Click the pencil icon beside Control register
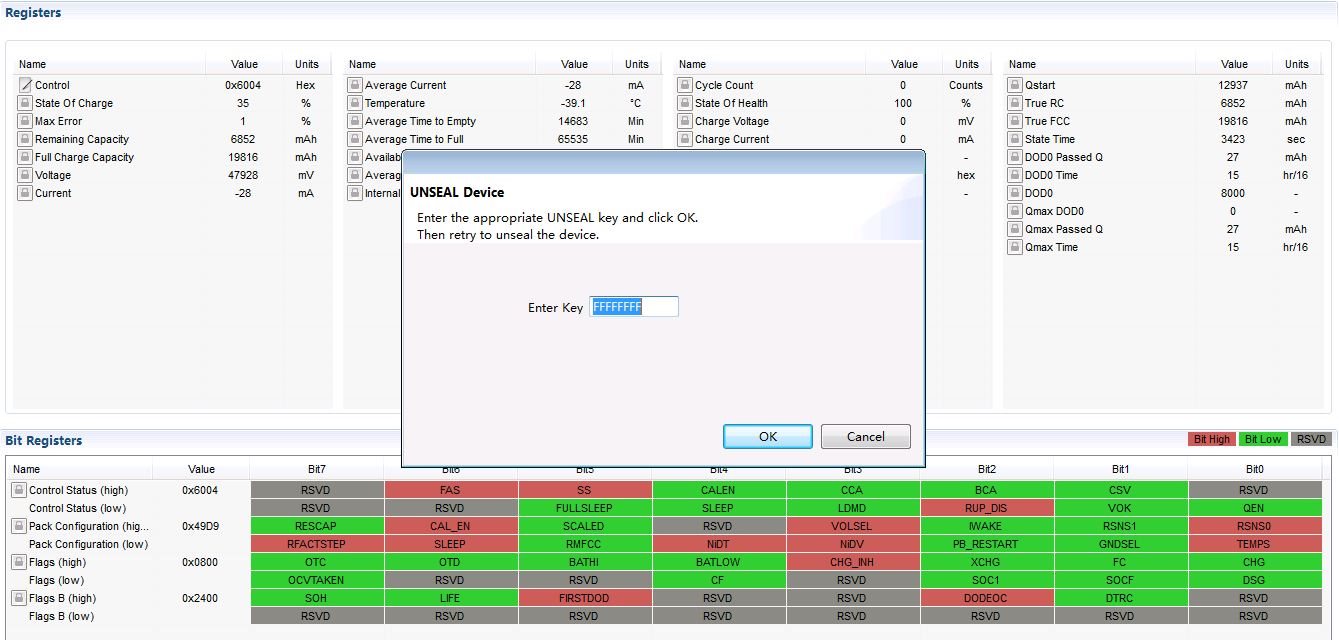This screenshot has width=1339, height=640. pyautogui.click(x=25, y=85)
